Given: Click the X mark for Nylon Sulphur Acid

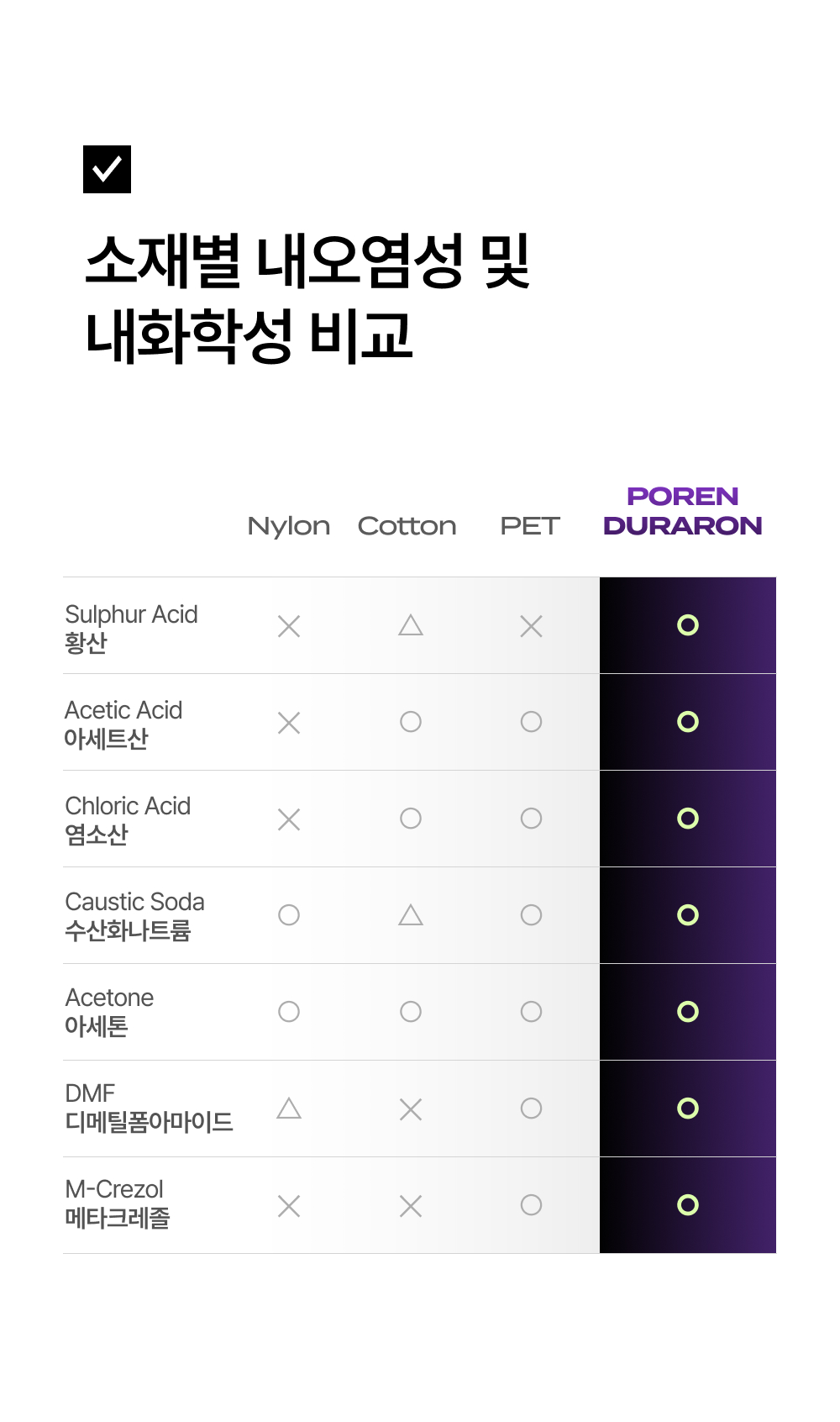Looking at the screenshot, I should click(x=289, y=626).
